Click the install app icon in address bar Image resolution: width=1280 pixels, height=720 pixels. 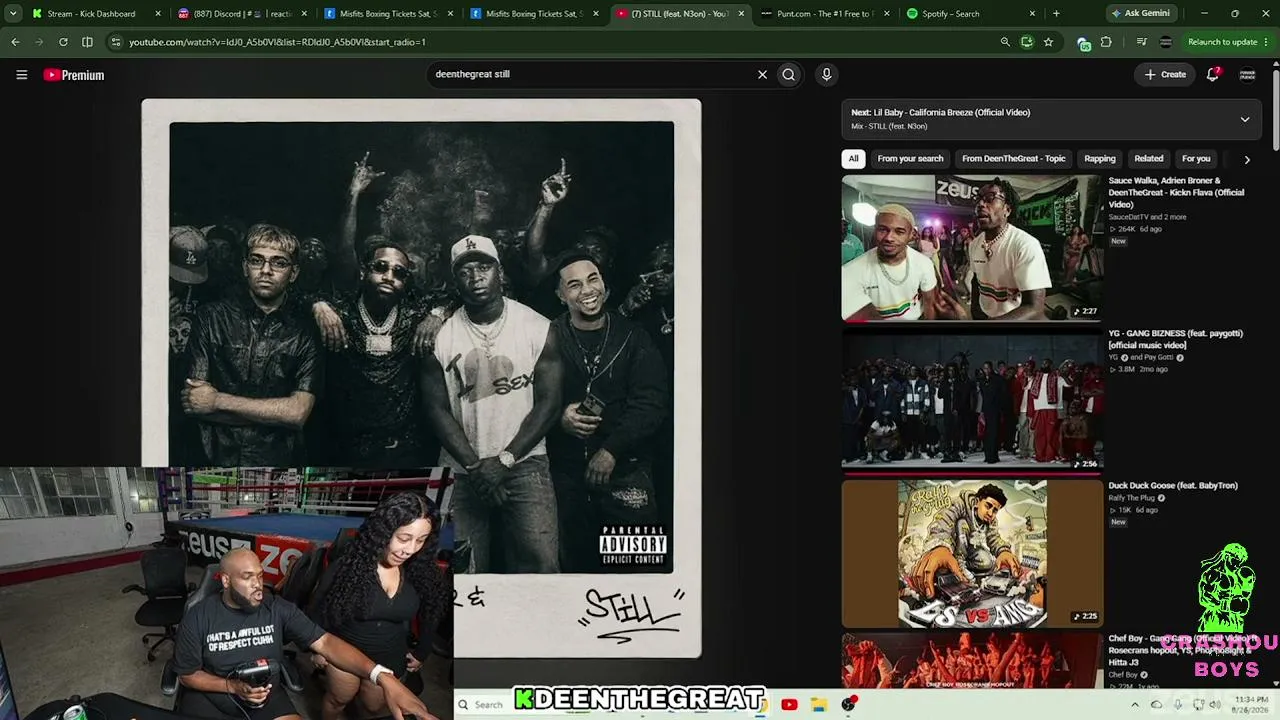coord(1027,42)
